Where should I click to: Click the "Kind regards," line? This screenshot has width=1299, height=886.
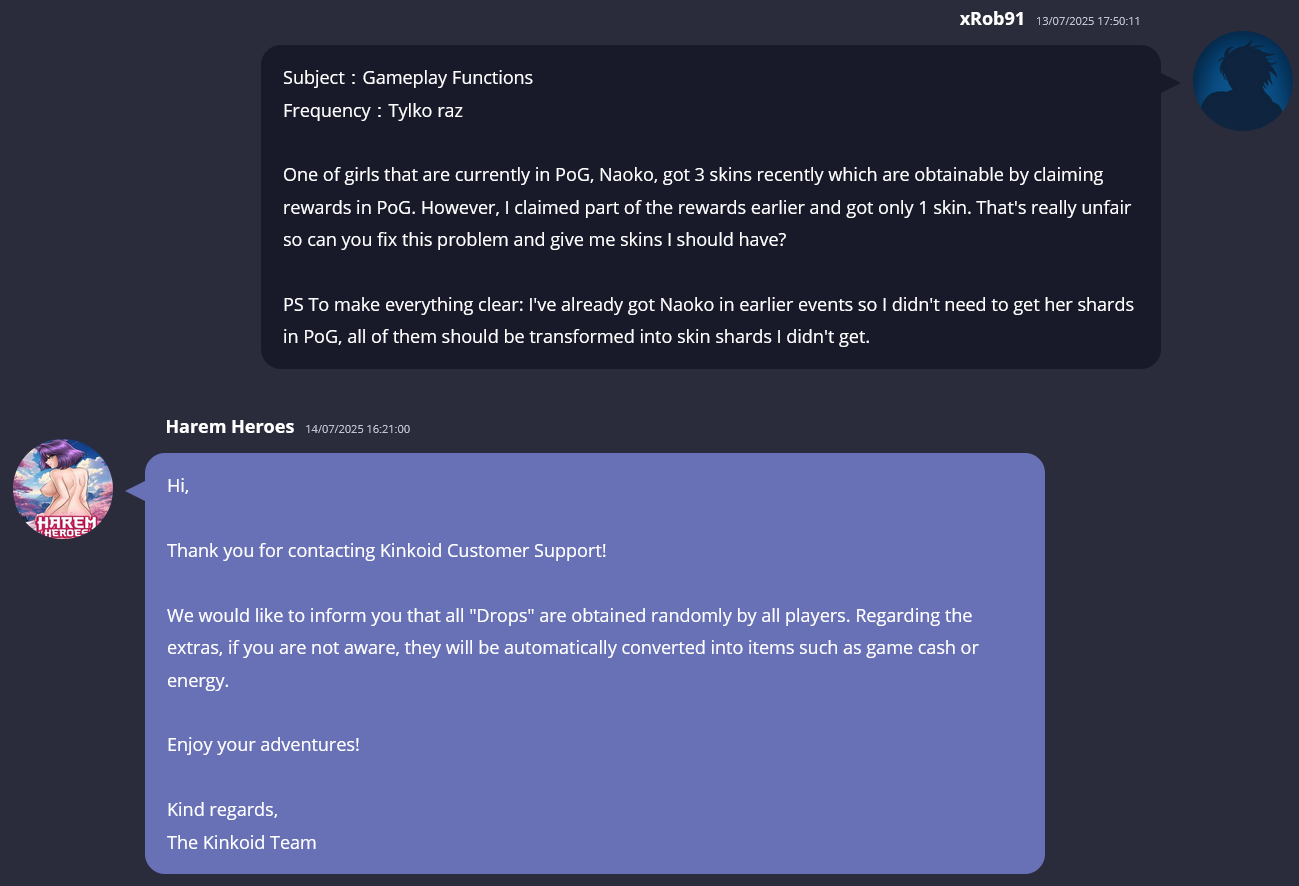pyautogui.click(x=223, y=810)
